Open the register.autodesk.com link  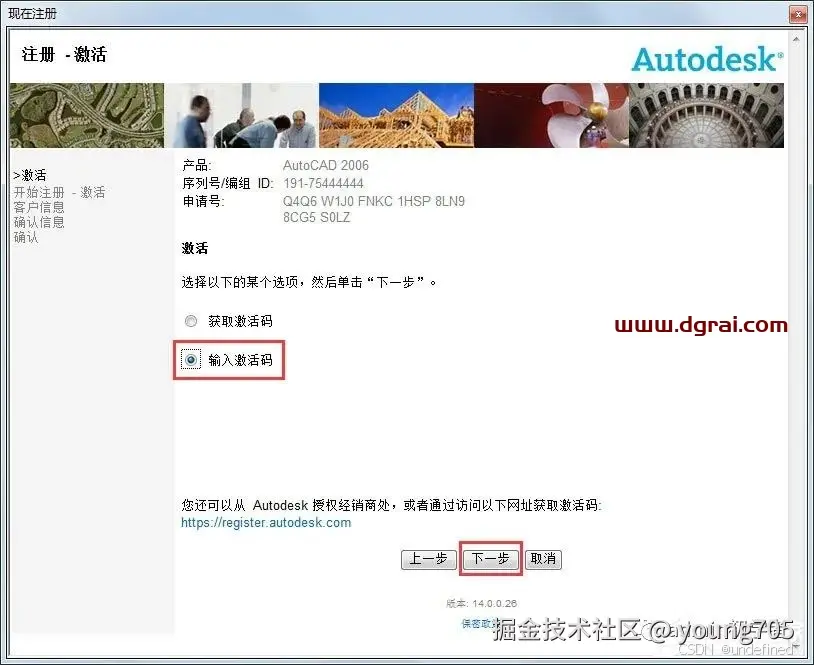(265, 522)
